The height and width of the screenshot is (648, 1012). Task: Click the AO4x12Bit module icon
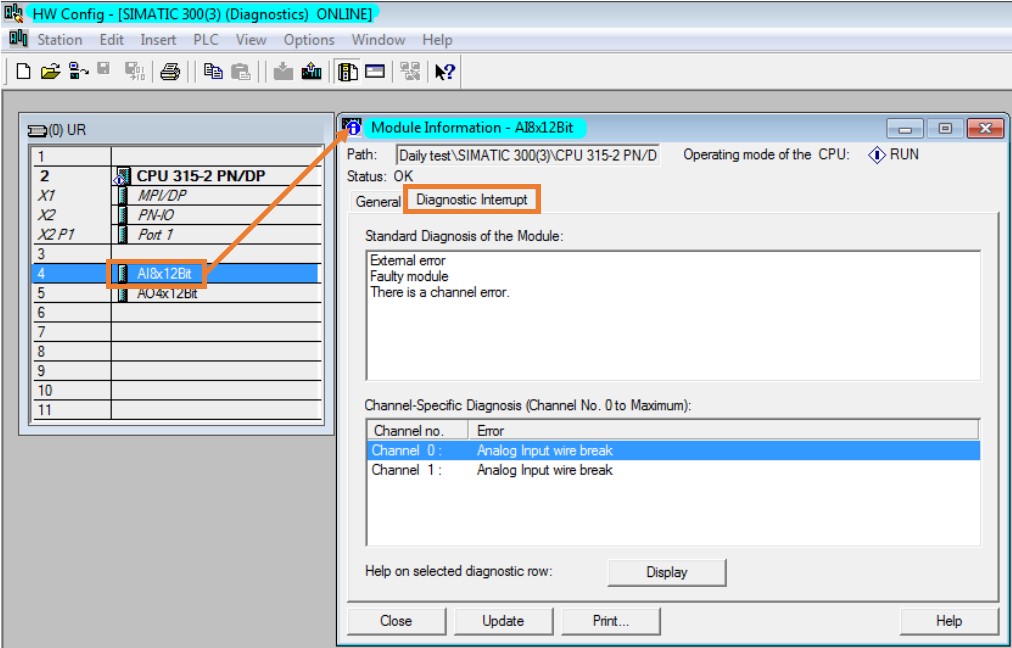(x=123, y=294)
